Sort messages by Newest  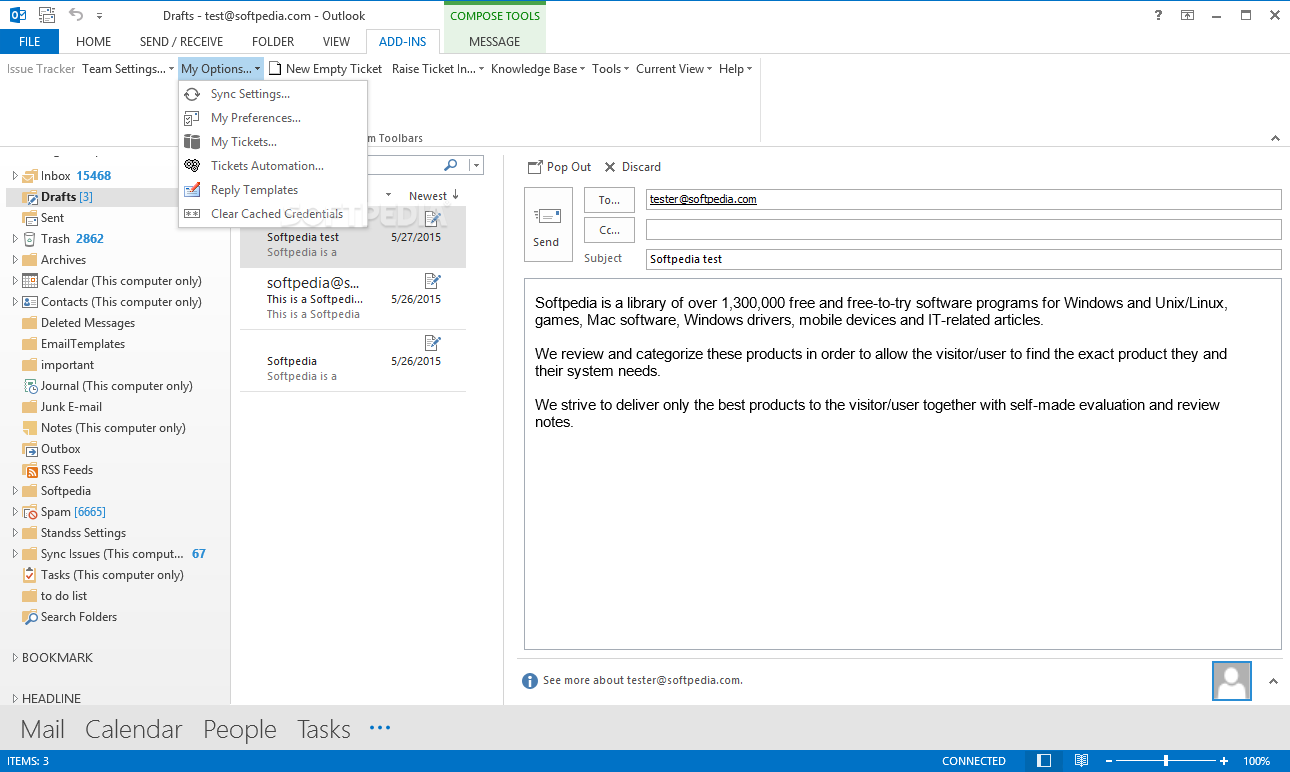[x=434, y=196]
